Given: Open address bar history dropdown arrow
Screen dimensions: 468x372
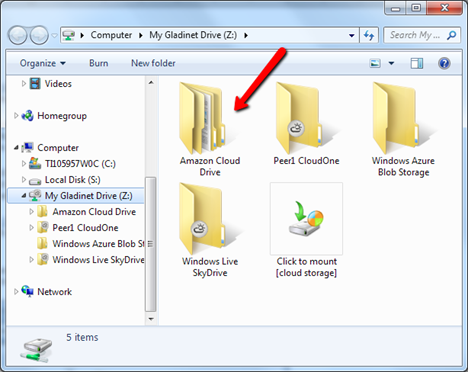Looking at the screenshot, I should click(352, 35).
